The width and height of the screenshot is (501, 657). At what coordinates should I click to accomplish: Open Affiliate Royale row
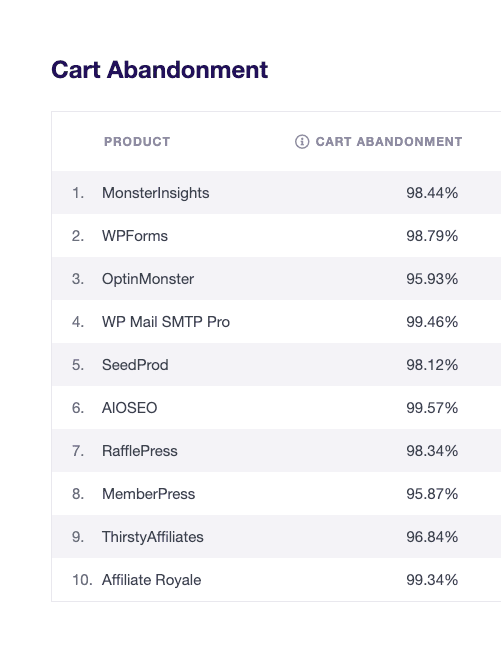pyautogui.click(x=276, y=579)
